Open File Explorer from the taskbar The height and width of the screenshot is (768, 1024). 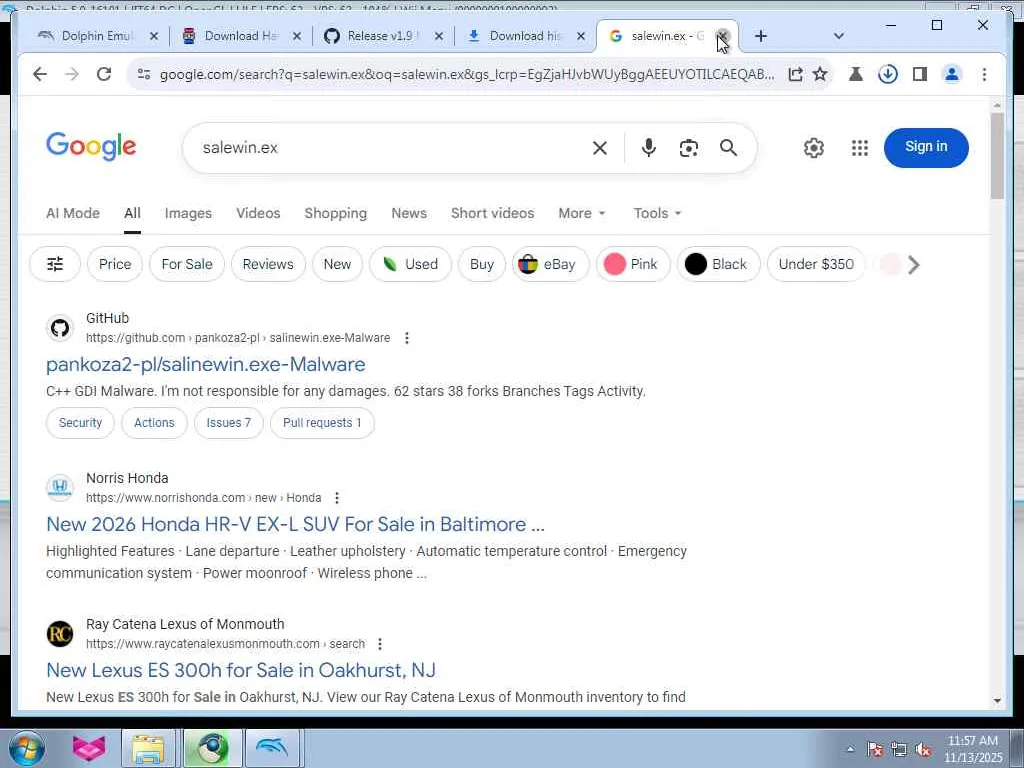tap(149, 748)
